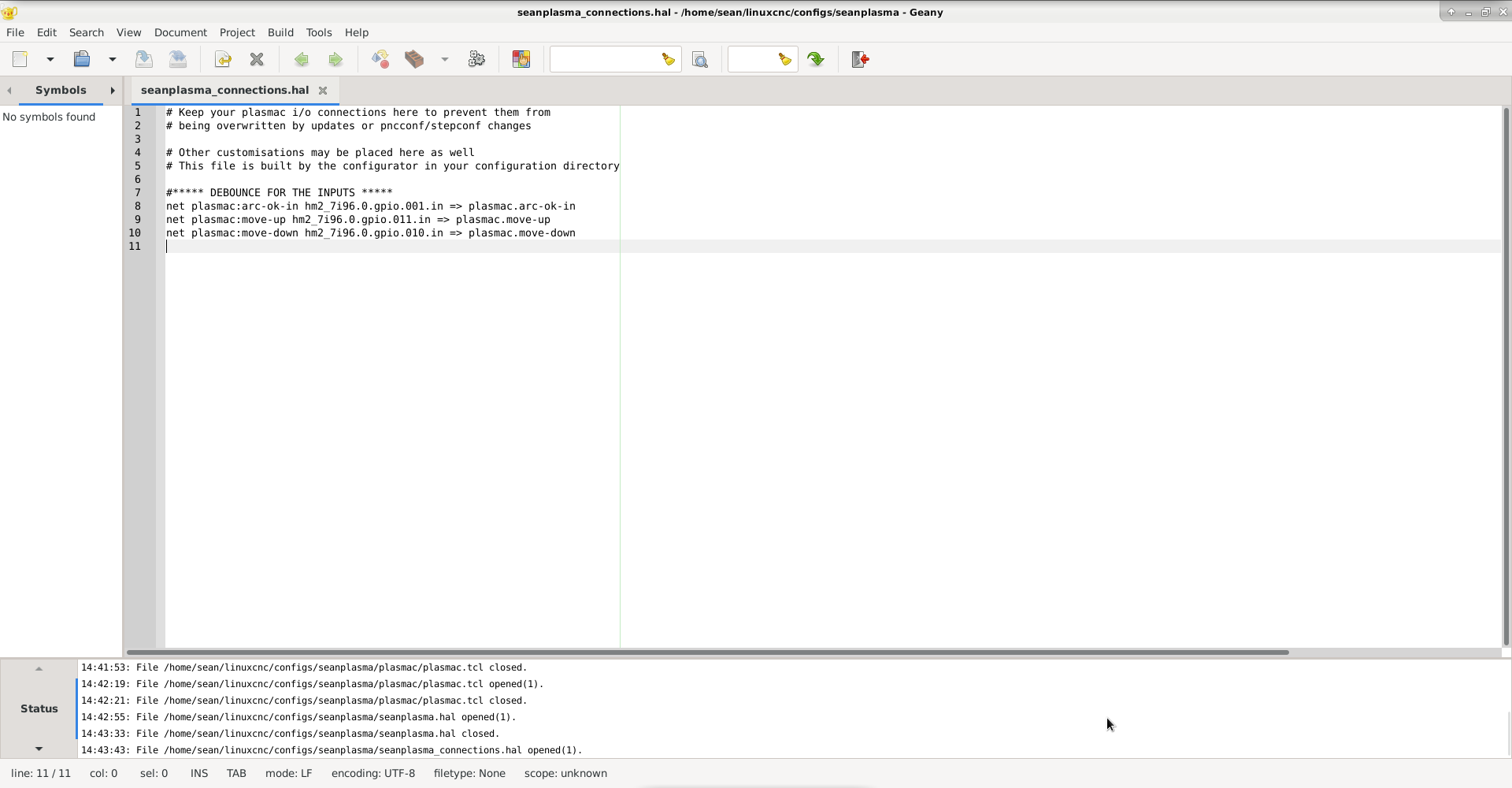Clear go-to-line field broom icon

pos(785,59)
